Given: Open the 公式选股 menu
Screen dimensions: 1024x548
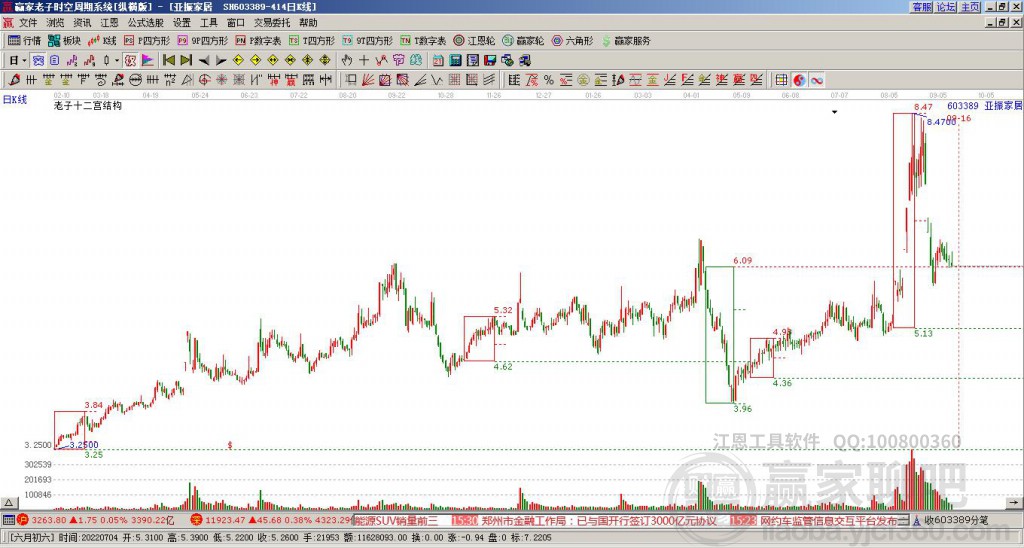Looking at the screenshot, I should [x=145, y=23].
